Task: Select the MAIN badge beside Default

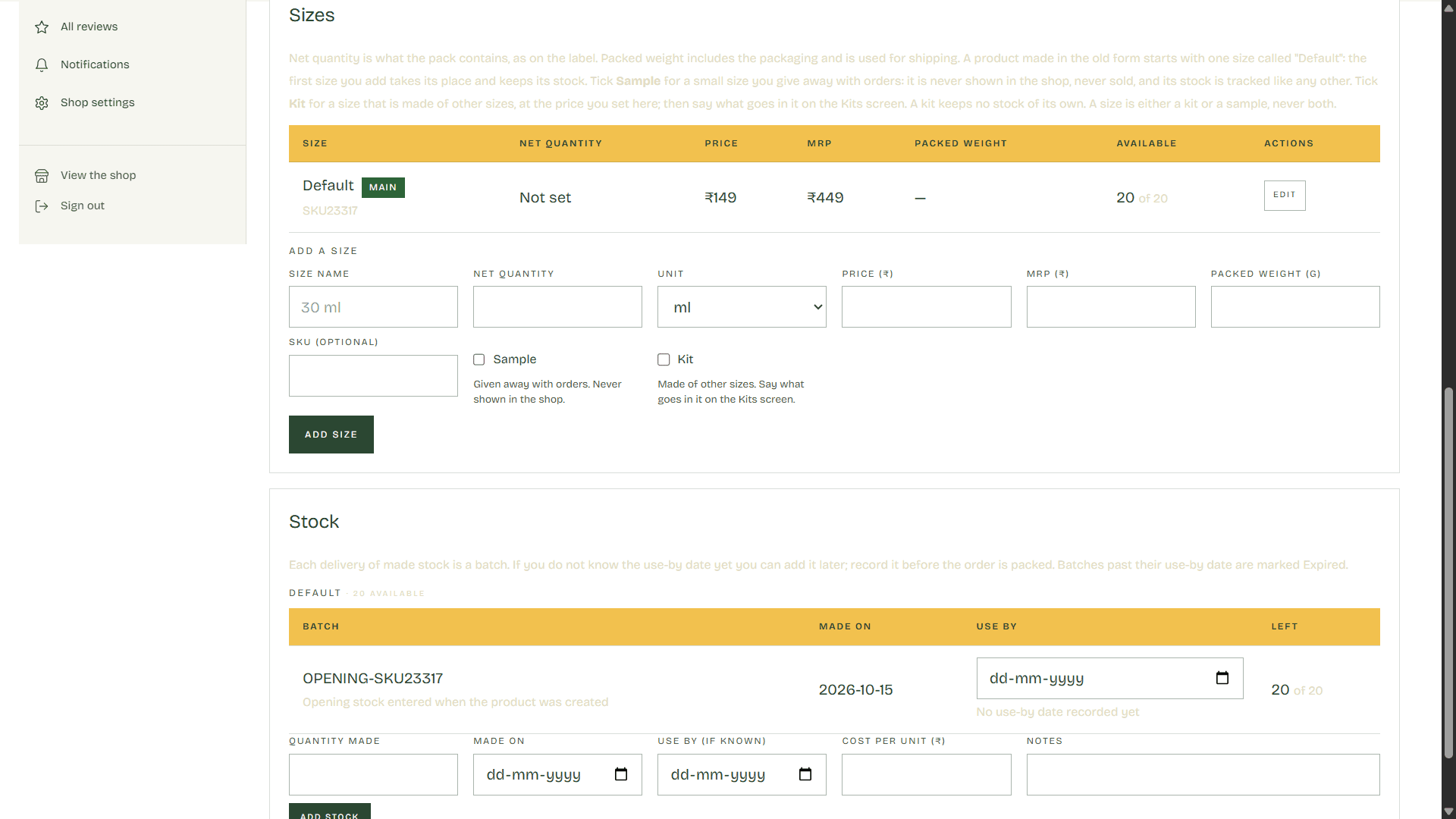Action: [x=383, y=187]
